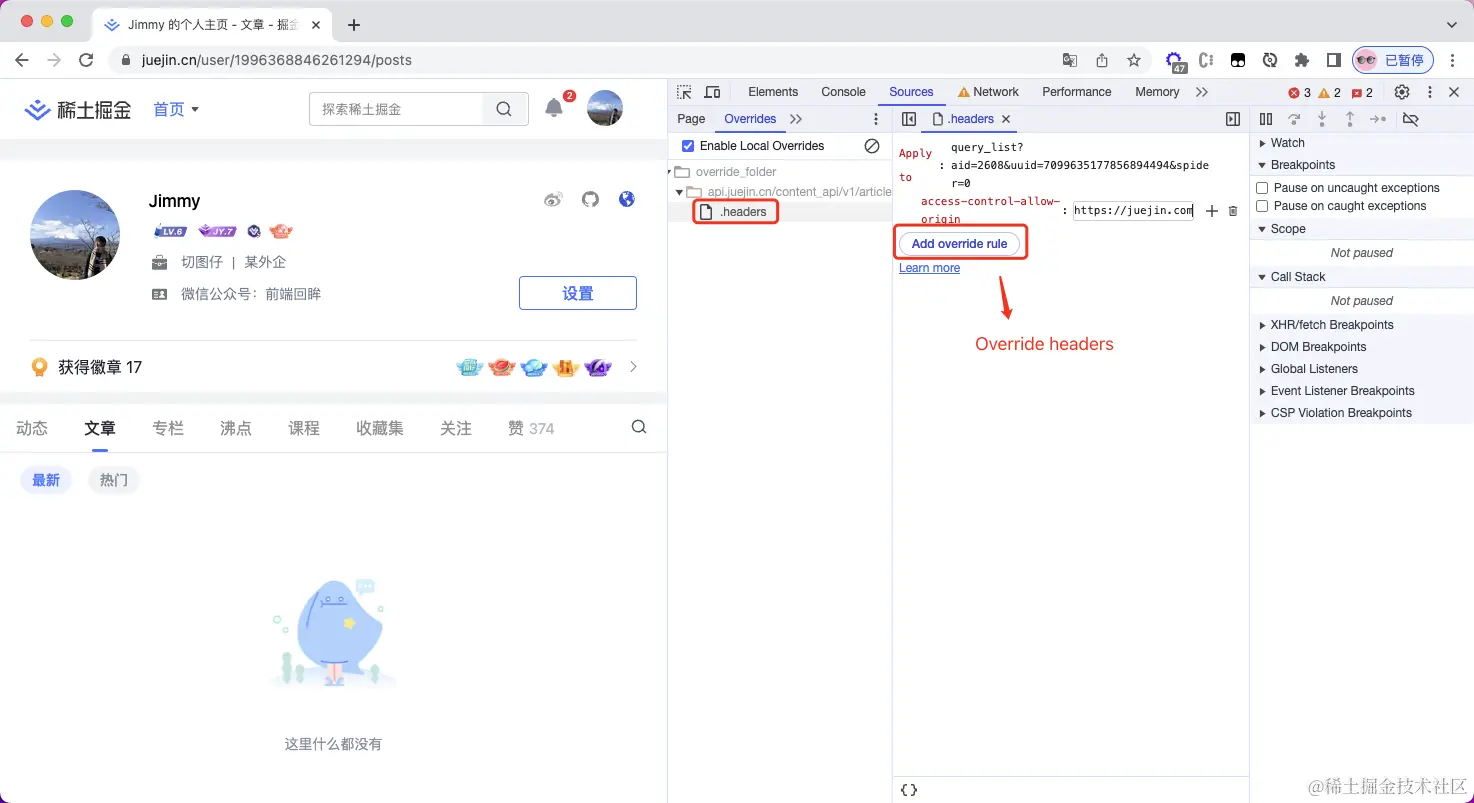Open Jimmy's Weibo profile icon

coord(553,200)
